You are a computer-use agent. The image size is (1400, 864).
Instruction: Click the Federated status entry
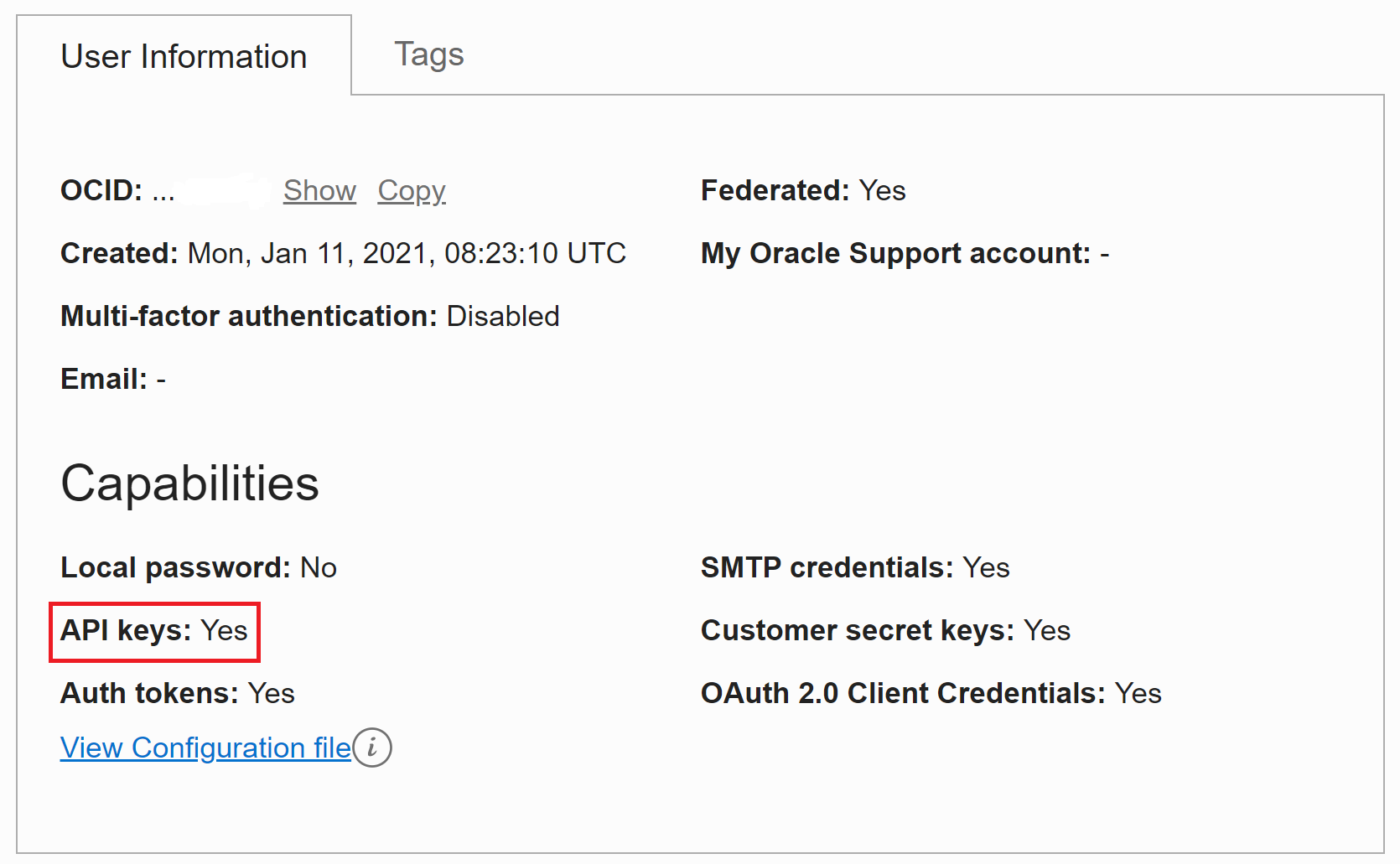point(802,190)
